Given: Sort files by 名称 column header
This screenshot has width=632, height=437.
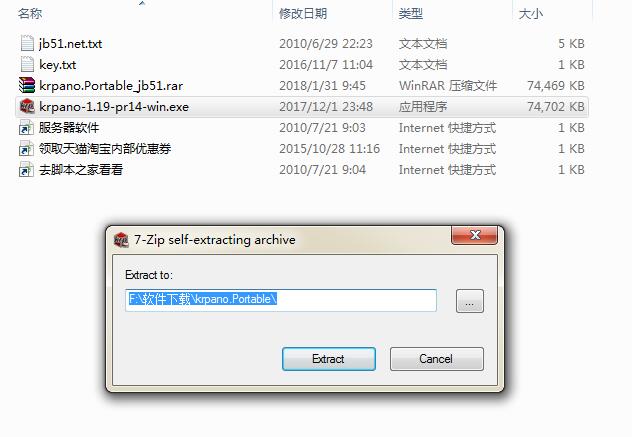Looking at the screenshot, I should 29,13.
